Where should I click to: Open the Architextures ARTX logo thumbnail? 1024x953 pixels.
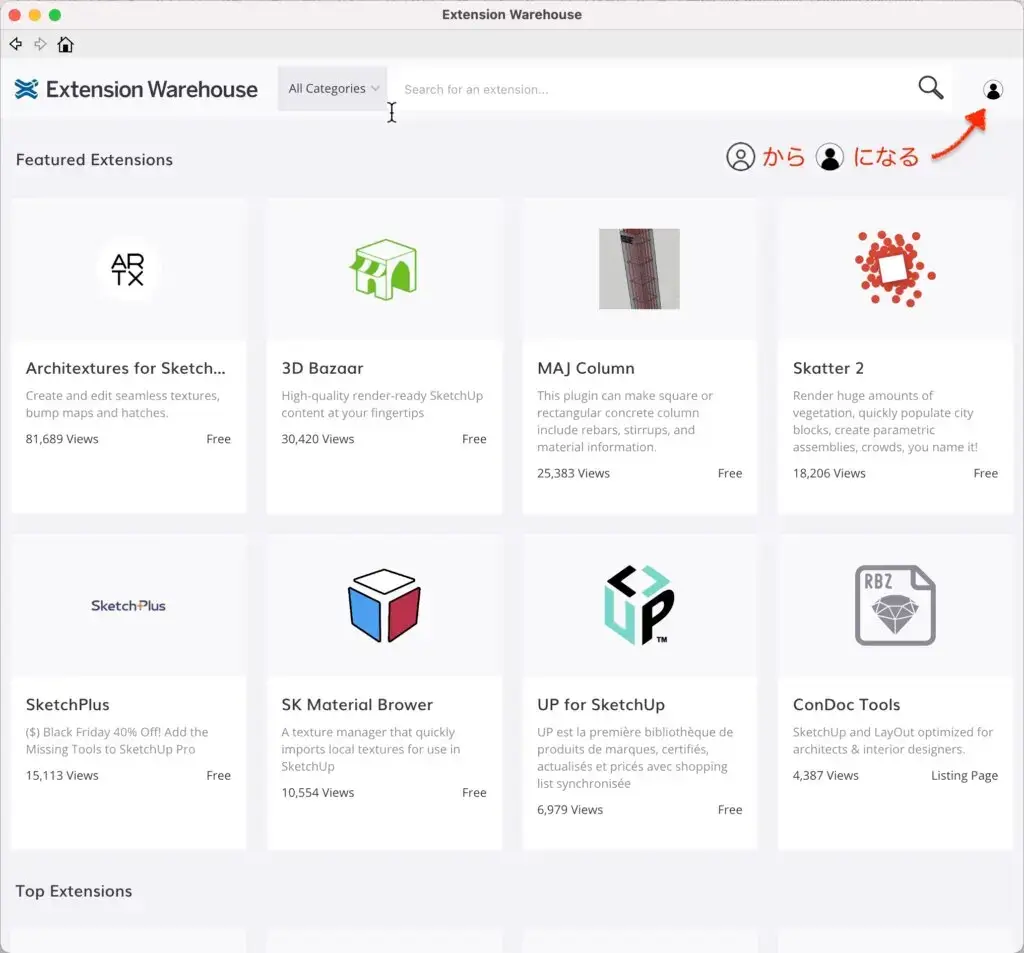127,269
